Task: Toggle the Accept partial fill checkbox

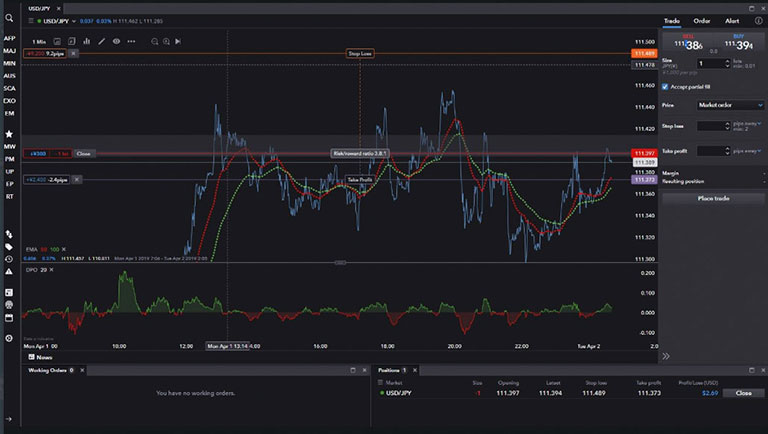Action: 665,87
